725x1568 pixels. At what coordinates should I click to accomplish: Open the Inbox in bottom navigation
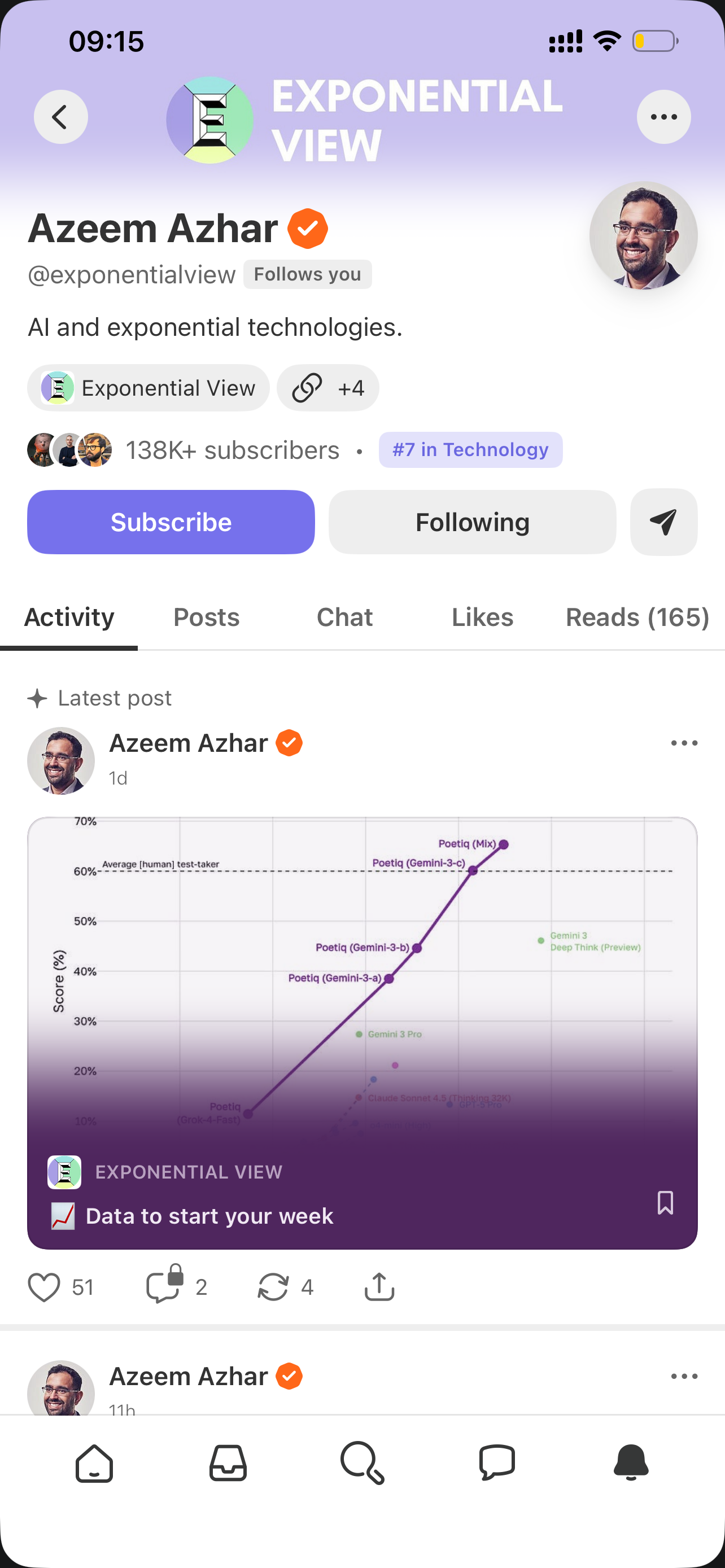point(228,1462)
